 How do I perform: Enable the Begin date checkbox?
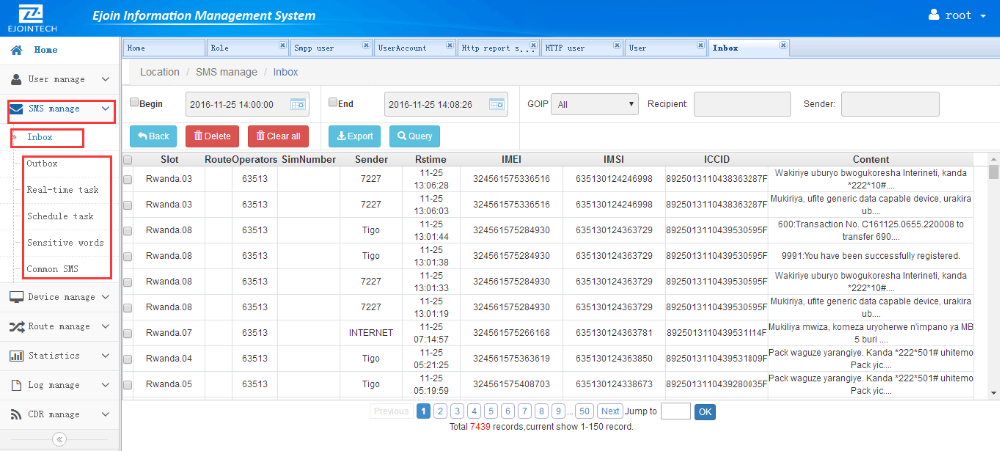tap(135, 103)
